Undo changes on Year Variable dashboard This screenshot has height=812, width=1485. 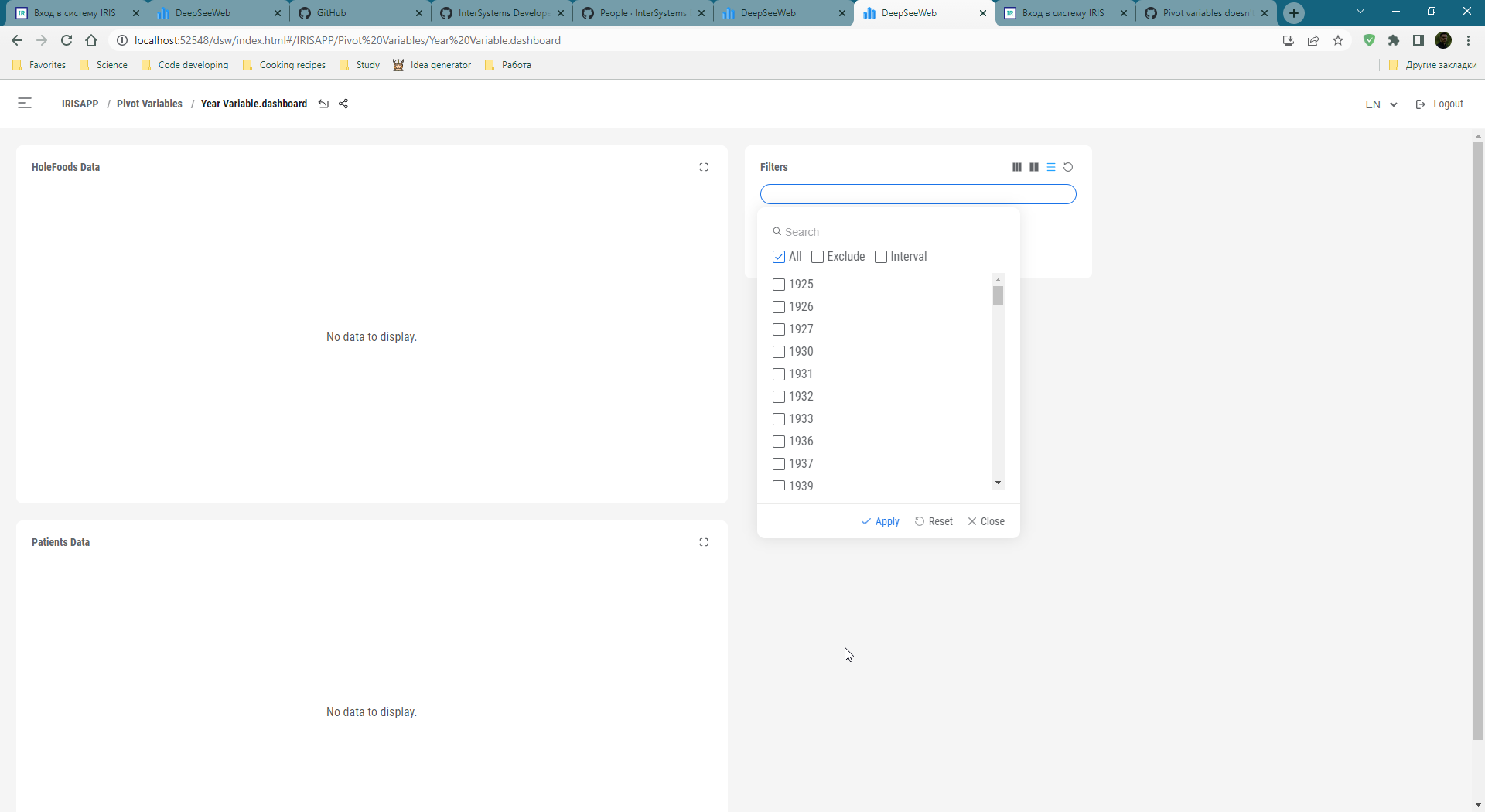[x=324, y=103]
